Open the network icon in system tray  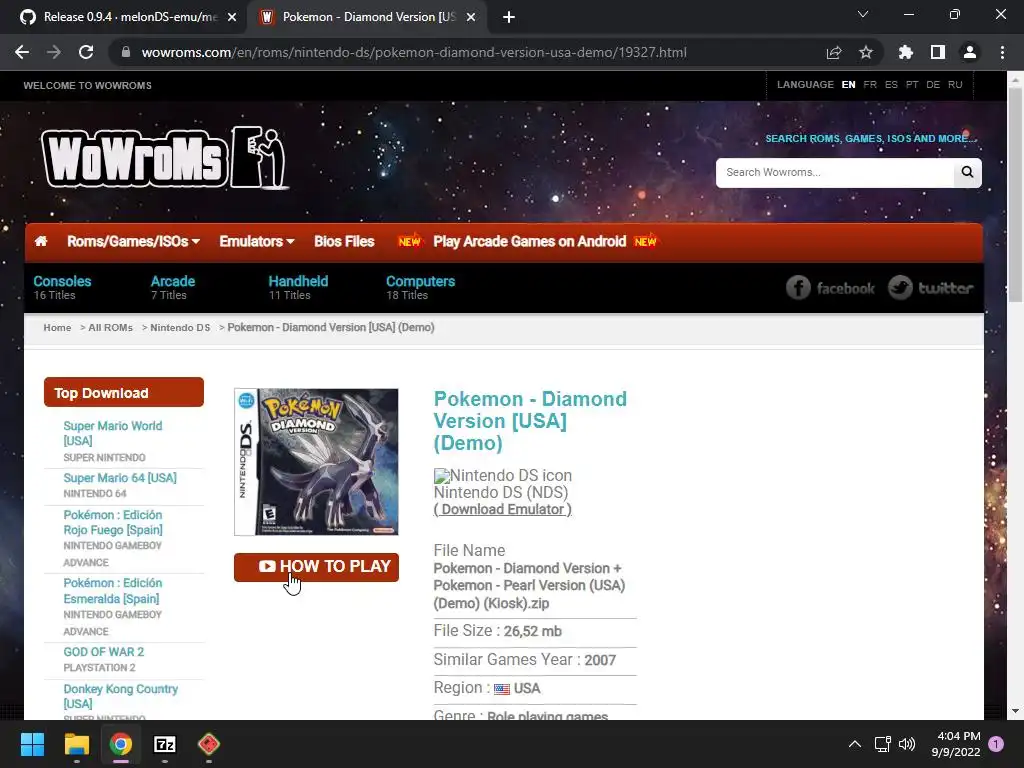point(882,744)
